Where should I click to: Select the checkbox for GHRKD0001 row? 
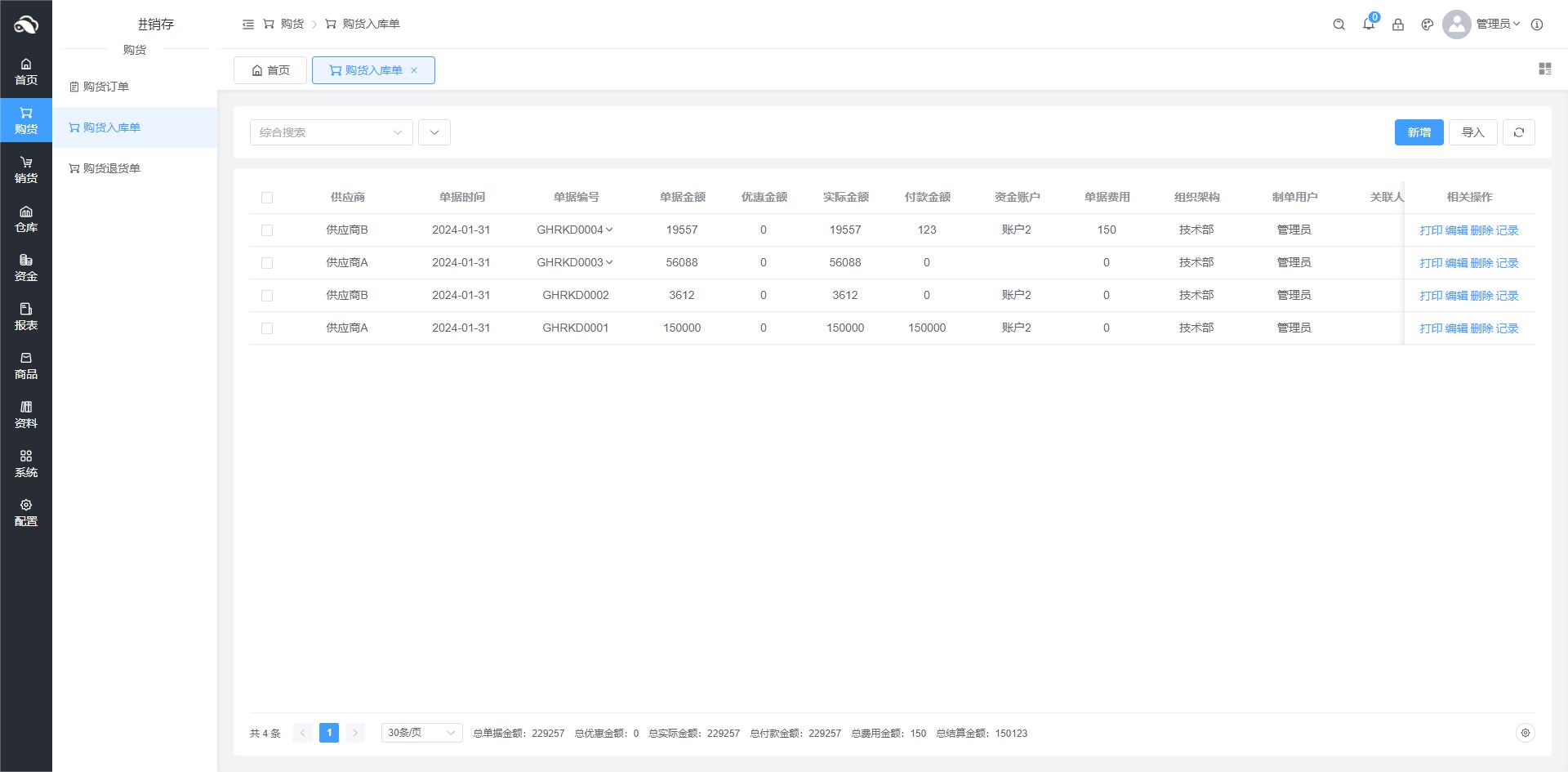coord(267,328)
